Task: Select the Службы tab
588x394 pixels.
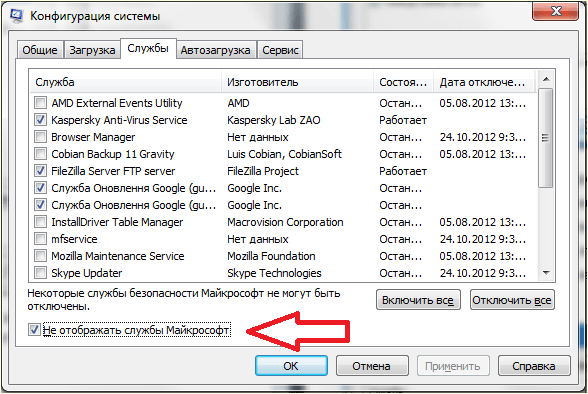Action: 148,48
